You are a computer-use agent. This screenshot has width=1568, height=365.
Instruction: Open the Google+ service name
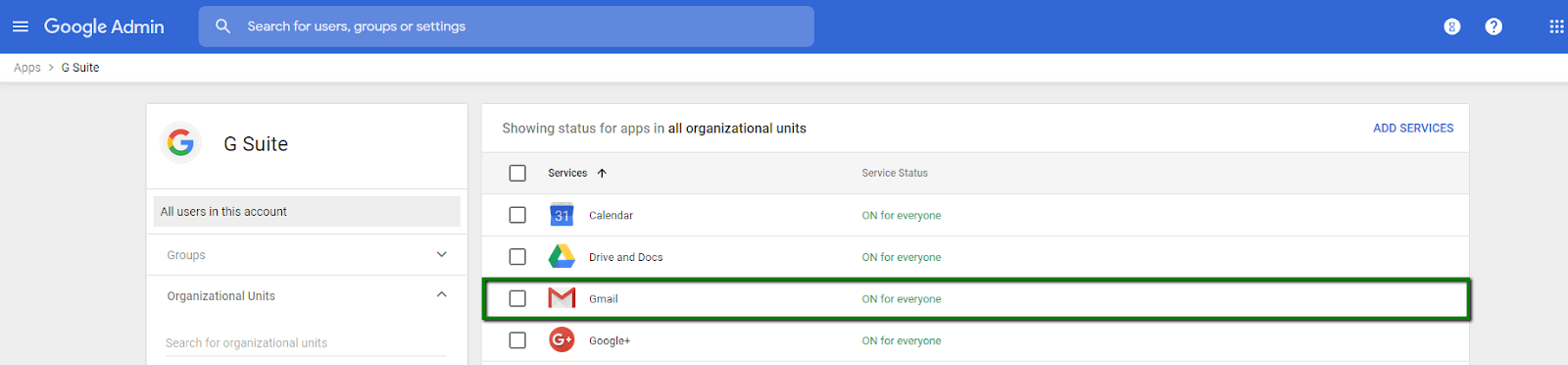click(609, 340)
